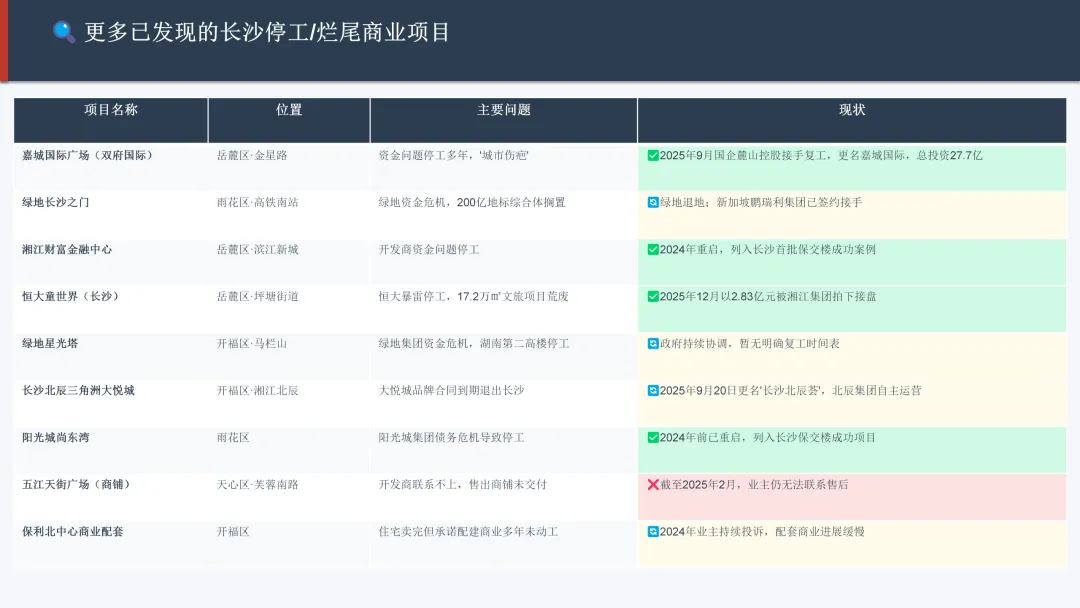
Task: Click 开福区 location in 保利北中心 row
Action: 233,532
